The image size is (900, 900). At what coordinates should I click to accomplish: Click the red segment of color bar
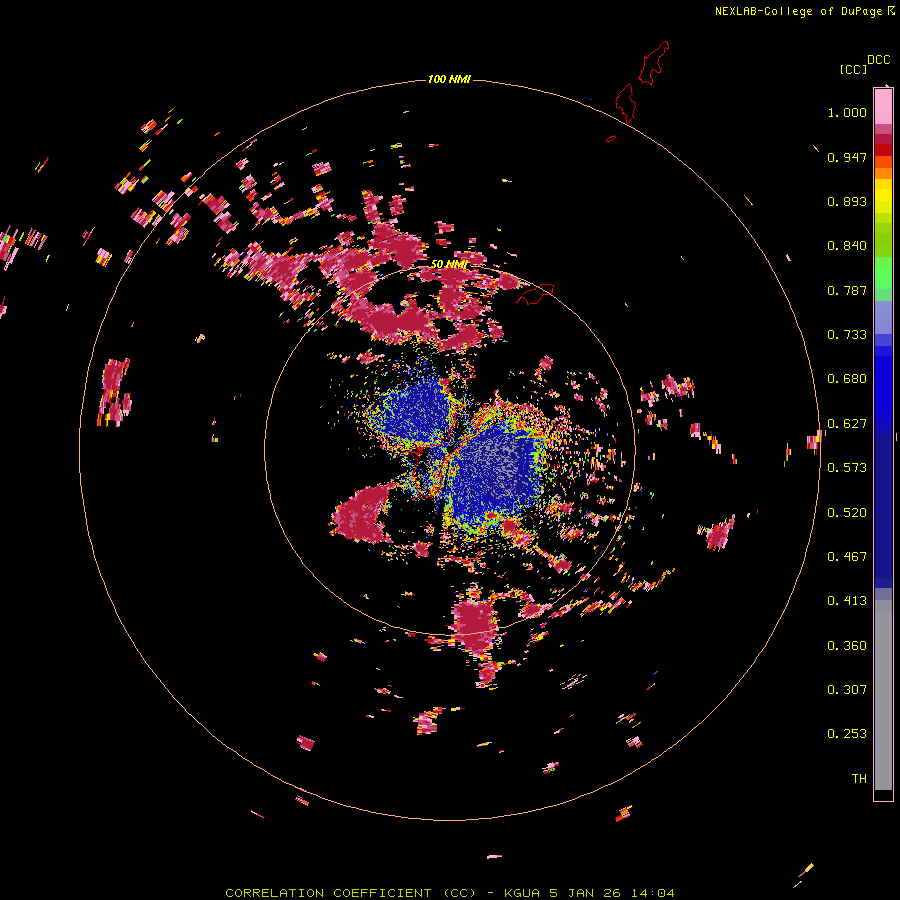point(883,150)
